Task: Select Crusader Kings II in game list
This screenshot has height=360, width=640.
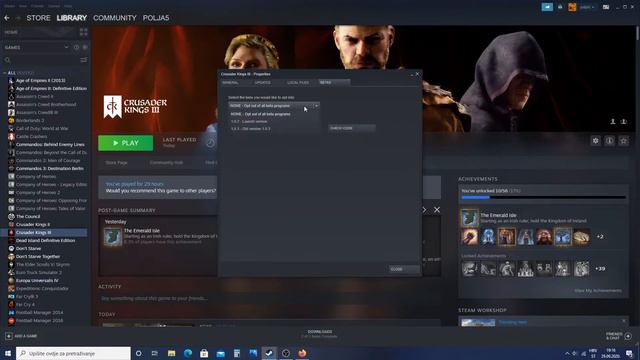Action: tap(33, 224)
